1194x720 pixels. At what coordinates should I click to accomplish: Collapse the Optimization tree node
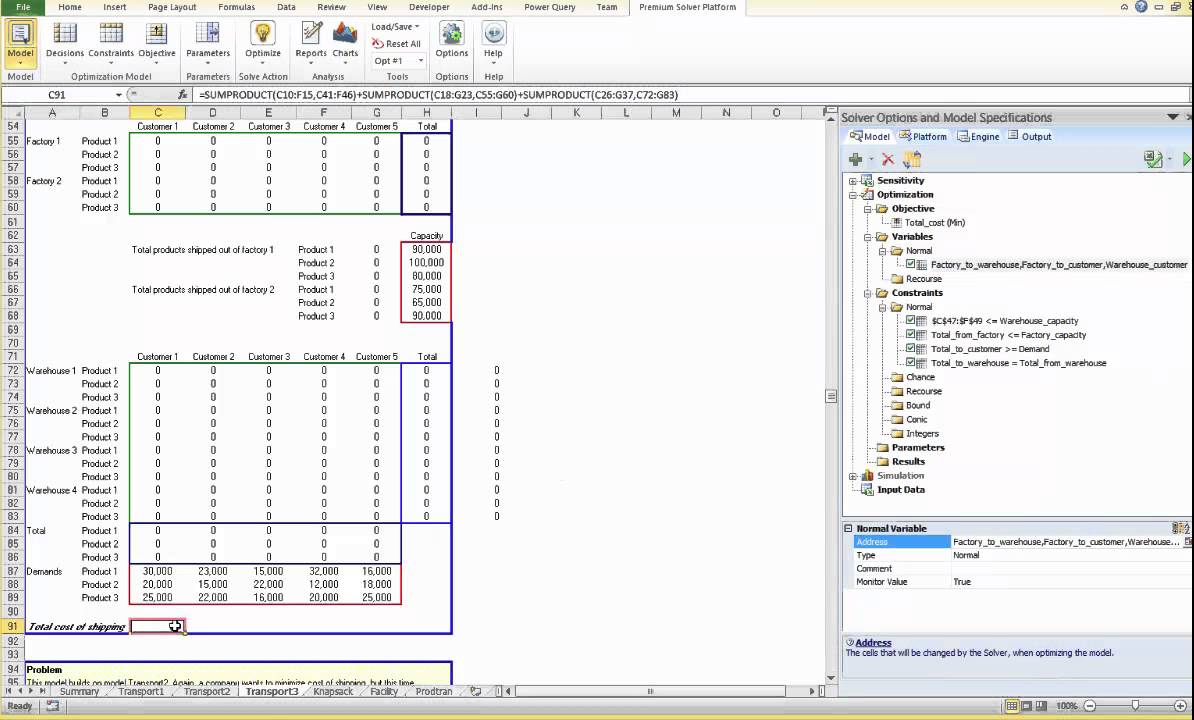tap(853, 195)
